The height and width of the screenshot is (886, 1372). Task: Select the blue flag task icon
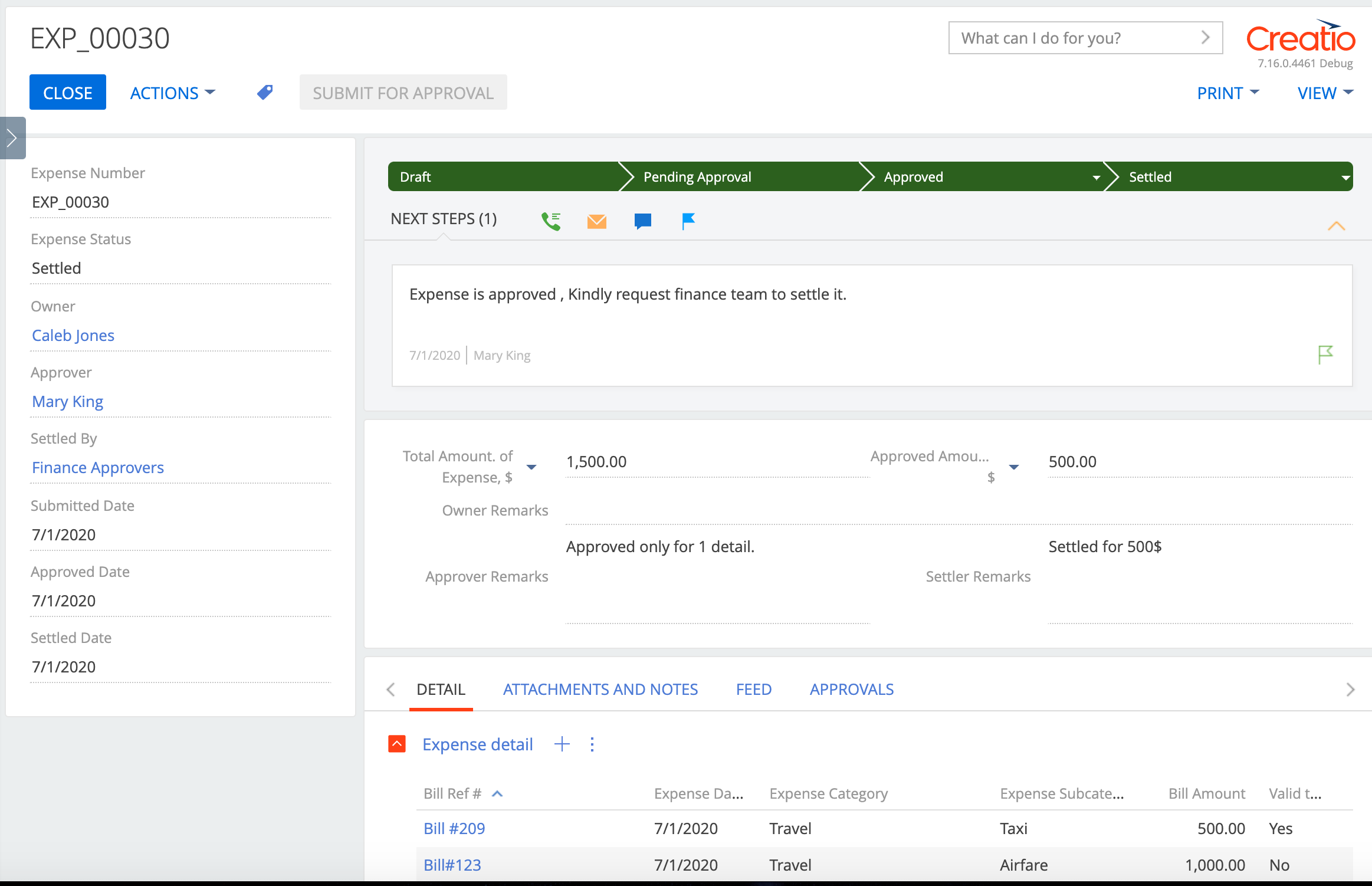tap(687, 221)
